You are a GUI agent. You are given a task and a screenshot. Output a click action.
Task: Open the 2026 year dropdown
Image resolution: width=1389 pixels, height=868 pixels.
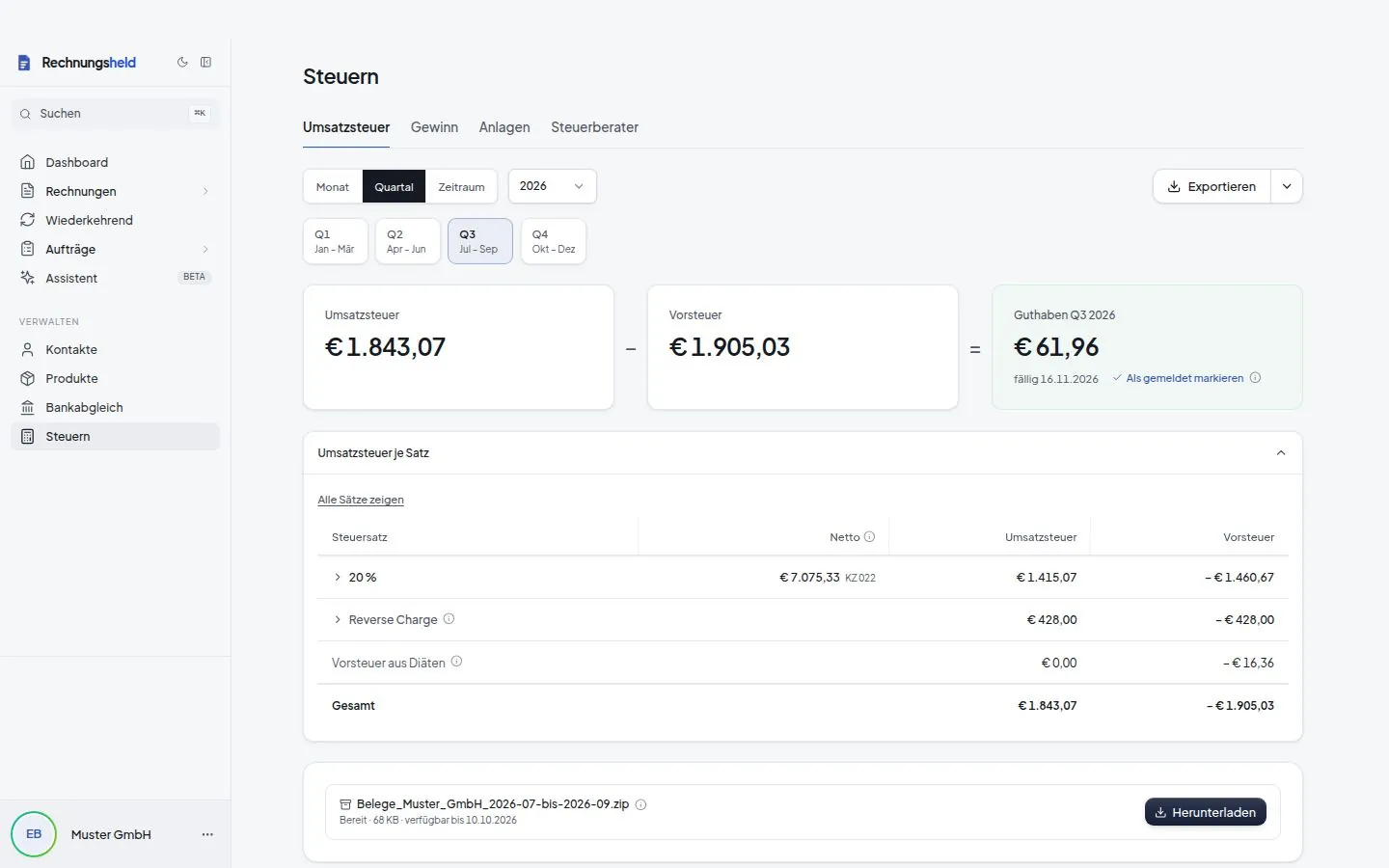pos(552,186)
